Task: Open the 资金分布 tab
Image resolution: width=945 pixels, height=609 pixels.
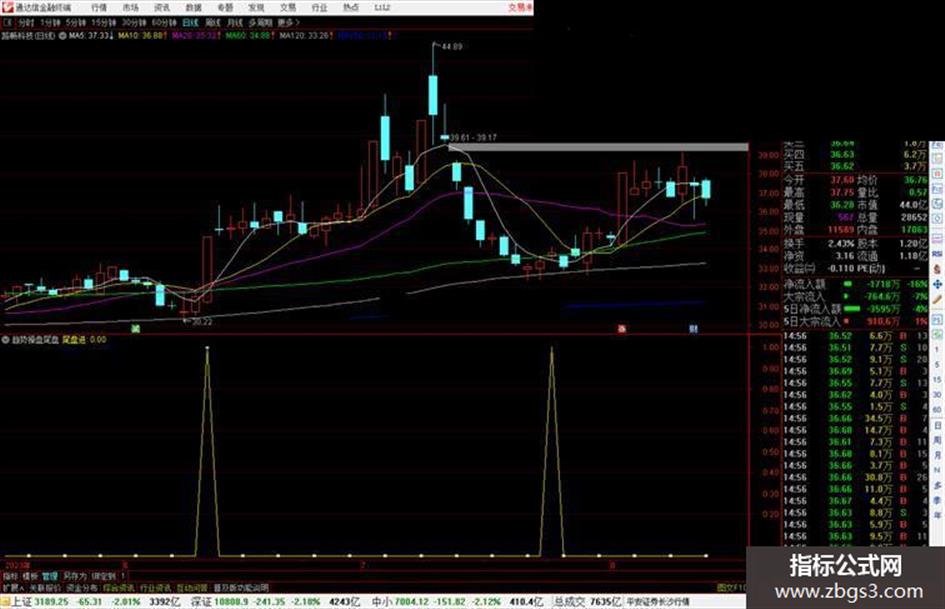Action: tap(82, 588)
